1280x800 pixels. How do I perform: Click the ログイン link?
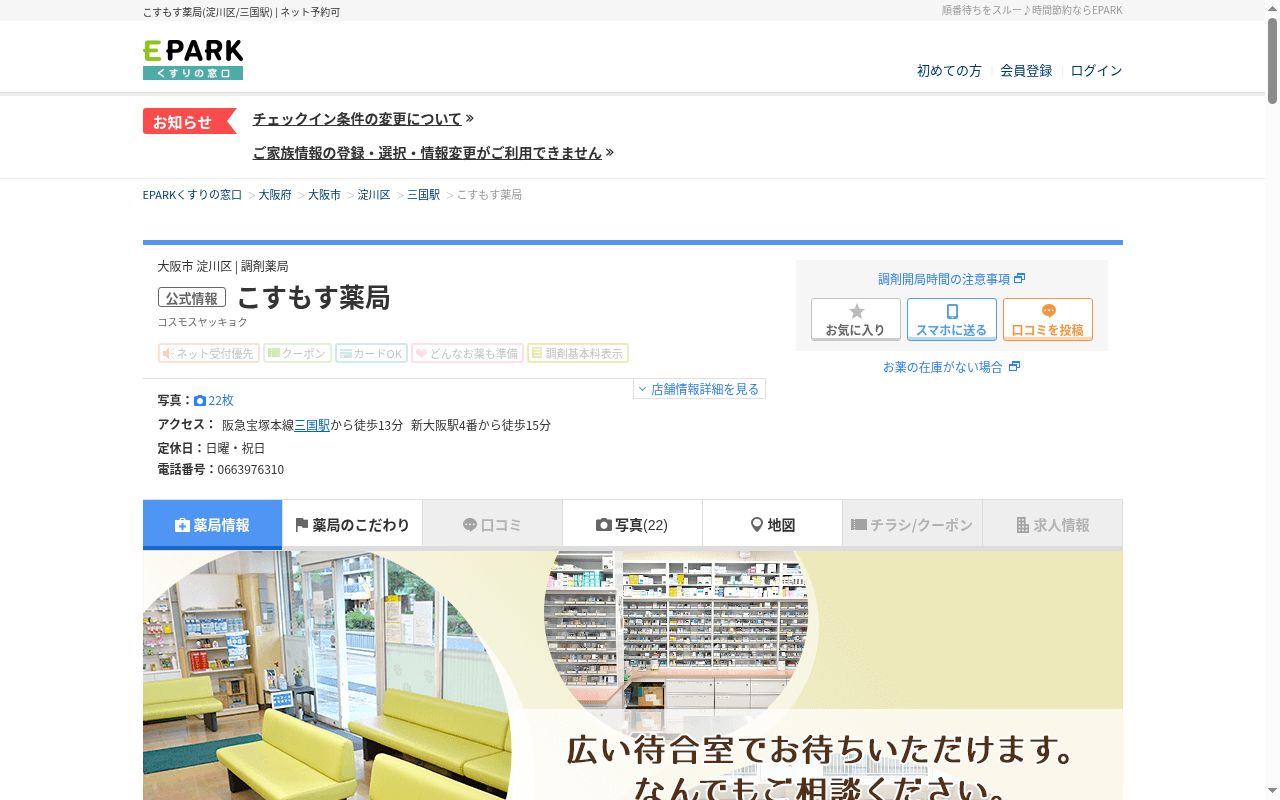pos(1096,71)
